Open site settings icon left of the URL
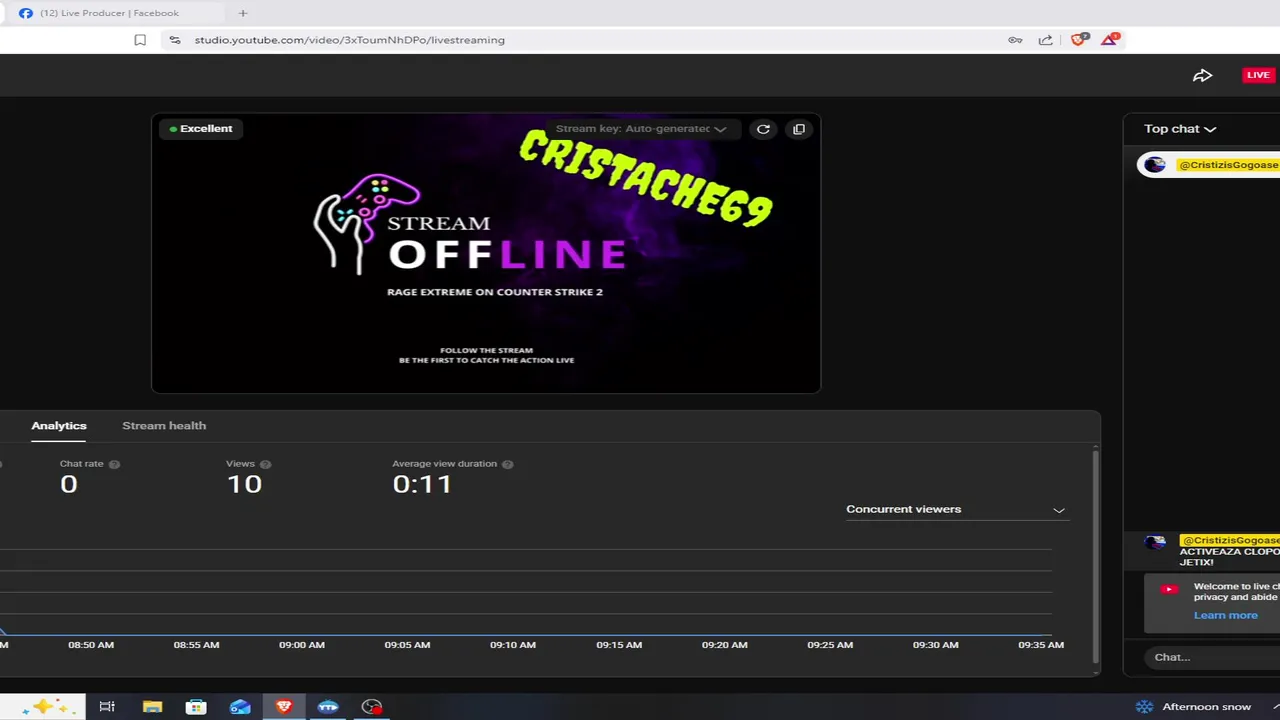This screenshot has height=720, width=1280. (175, 40)
